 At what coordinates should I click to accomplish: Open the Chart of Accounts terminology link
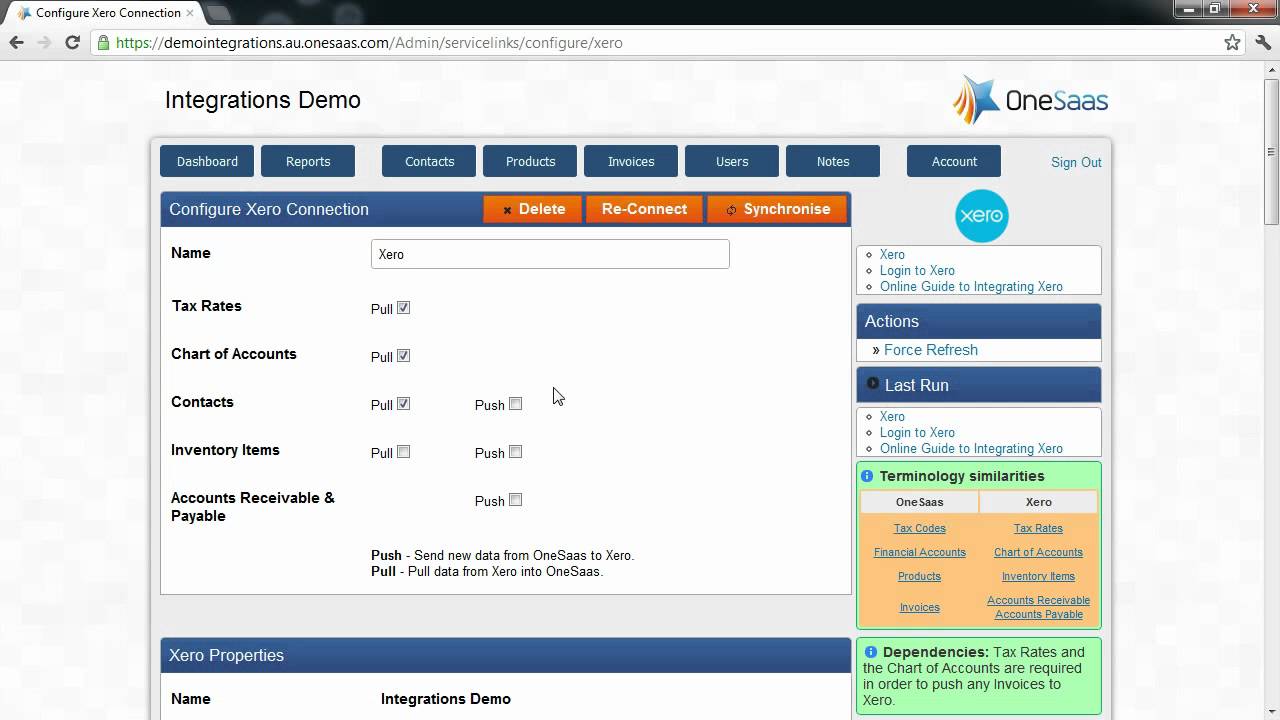pos(1038,552)
